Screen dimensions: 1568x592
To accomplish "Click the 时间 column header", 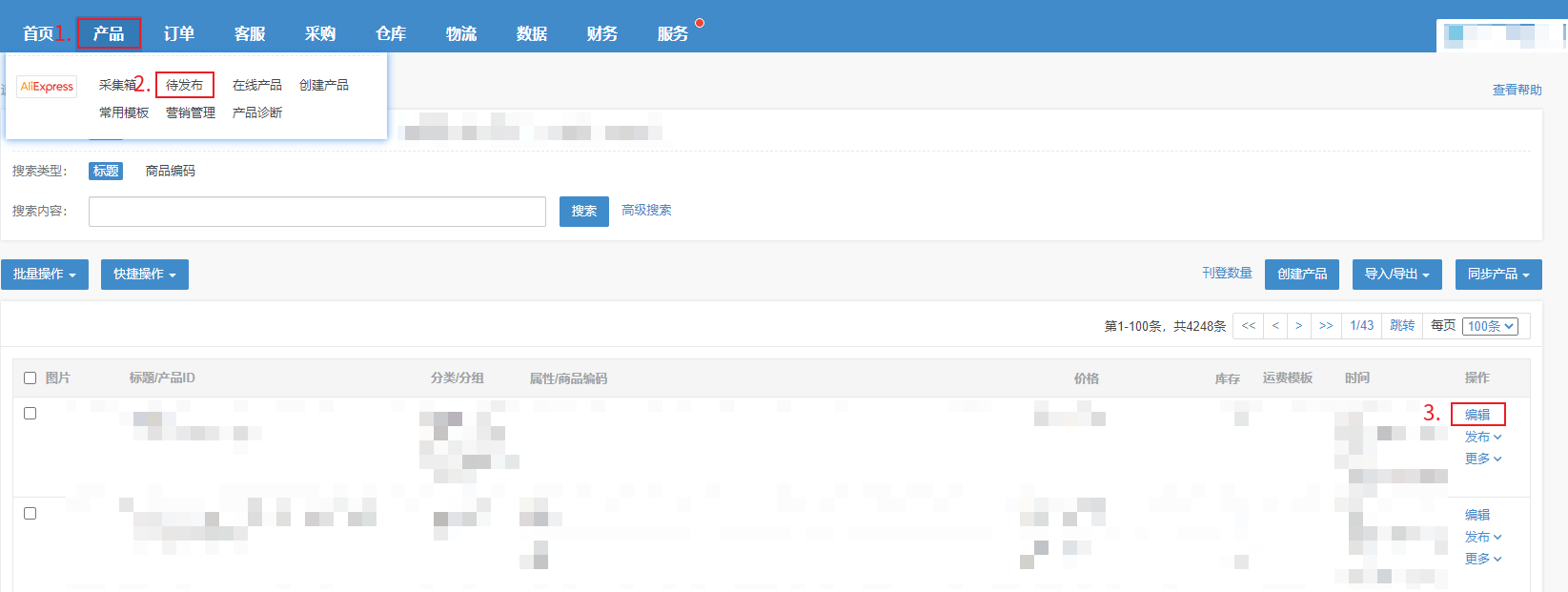I will coord(1357,378).
